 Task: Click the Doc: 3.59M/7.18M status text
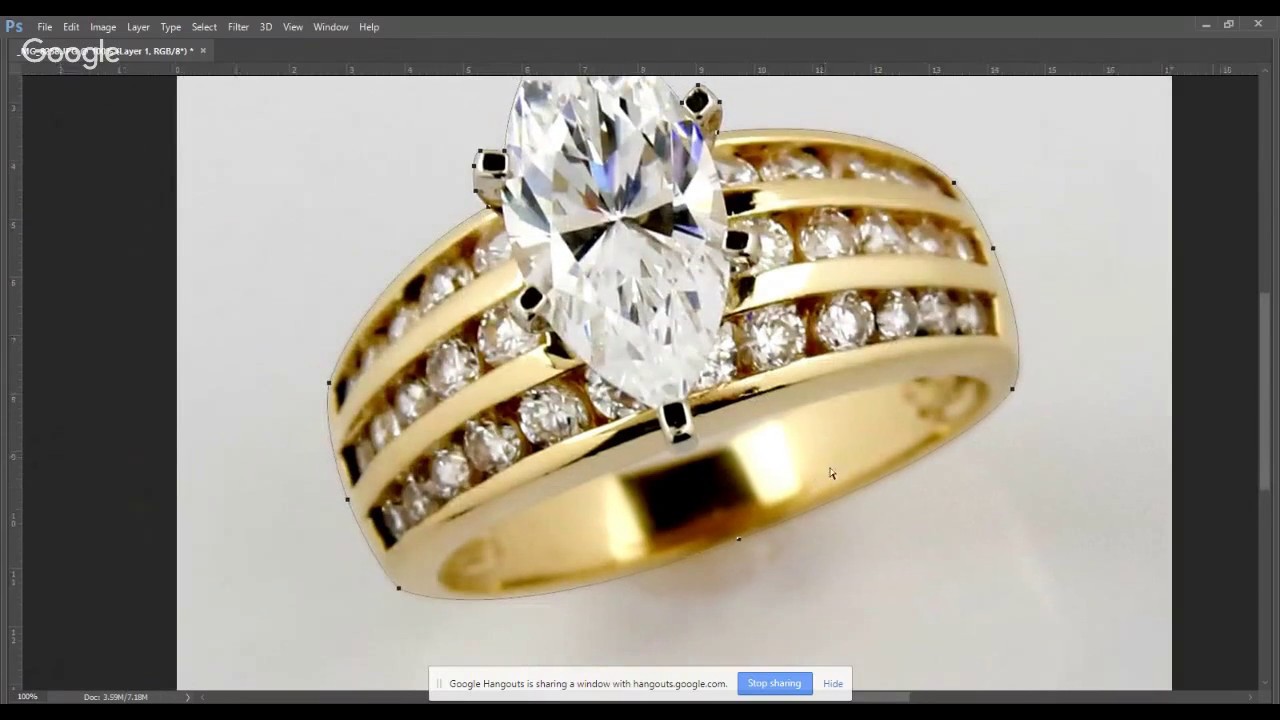click(116, 697)
